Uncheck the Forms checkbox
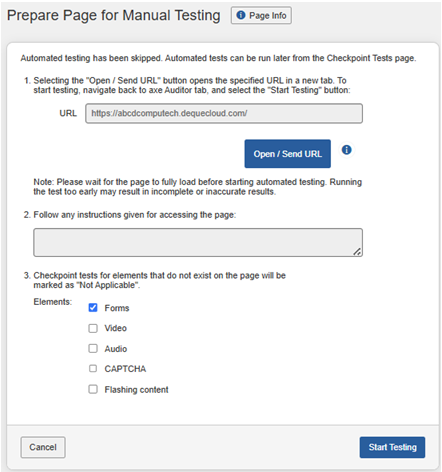Viewport: 442px width, 472px height. (93, 307)
